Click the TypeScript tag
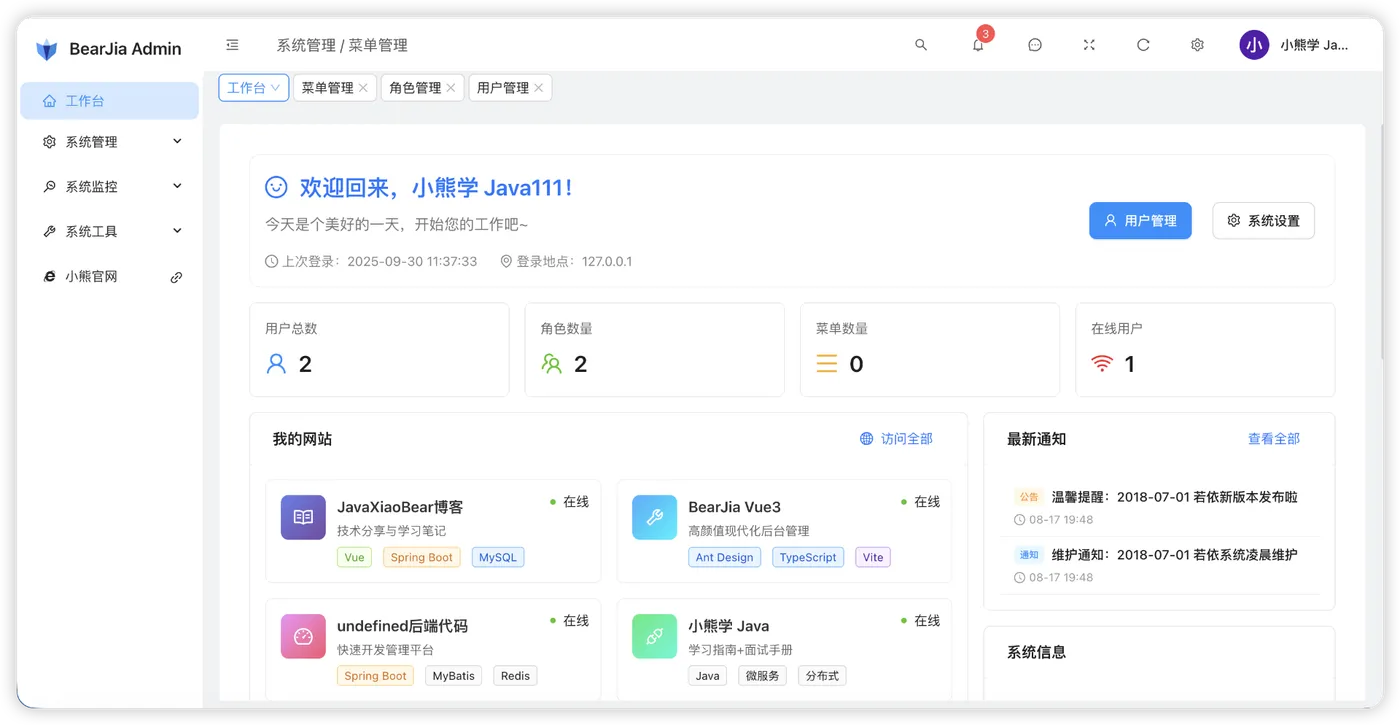This screenshot has height=725, width=1400. (808, 558)
